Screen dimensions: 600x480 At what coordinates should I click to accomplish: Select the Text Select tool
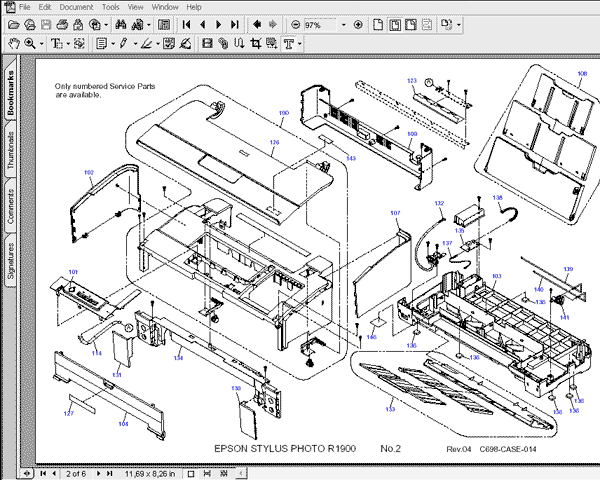click(x=57, y=44)
